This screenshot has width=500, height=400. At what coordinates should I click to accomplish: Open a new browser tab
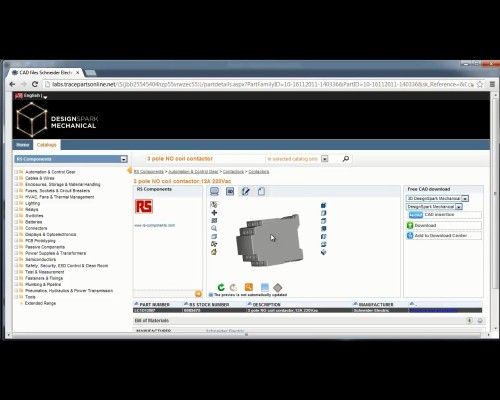[x=90, y=72]
